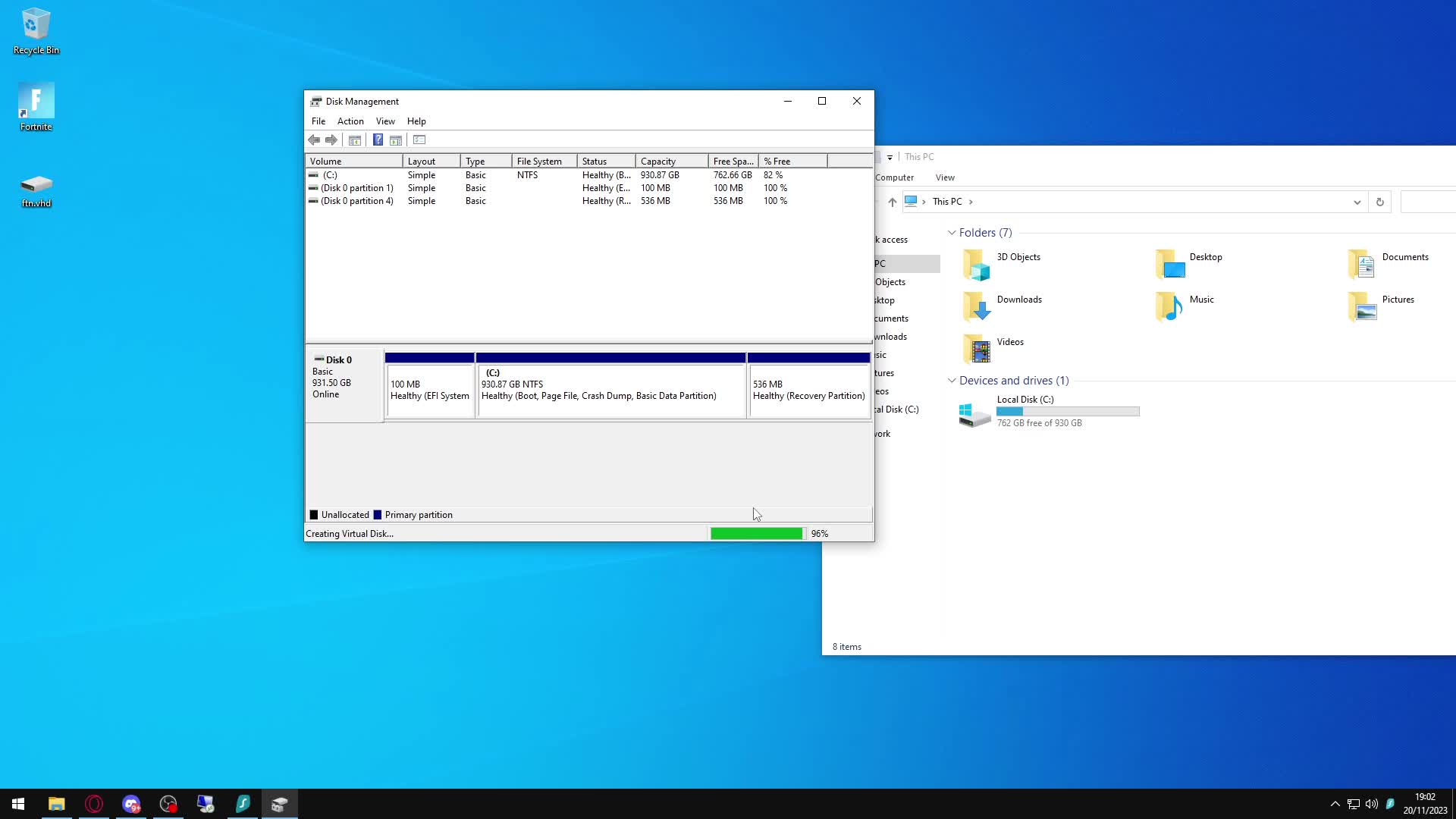1456x819 pixels.
Task: Select the Help question mark toolbar icon
Action: tap(378, 140)
